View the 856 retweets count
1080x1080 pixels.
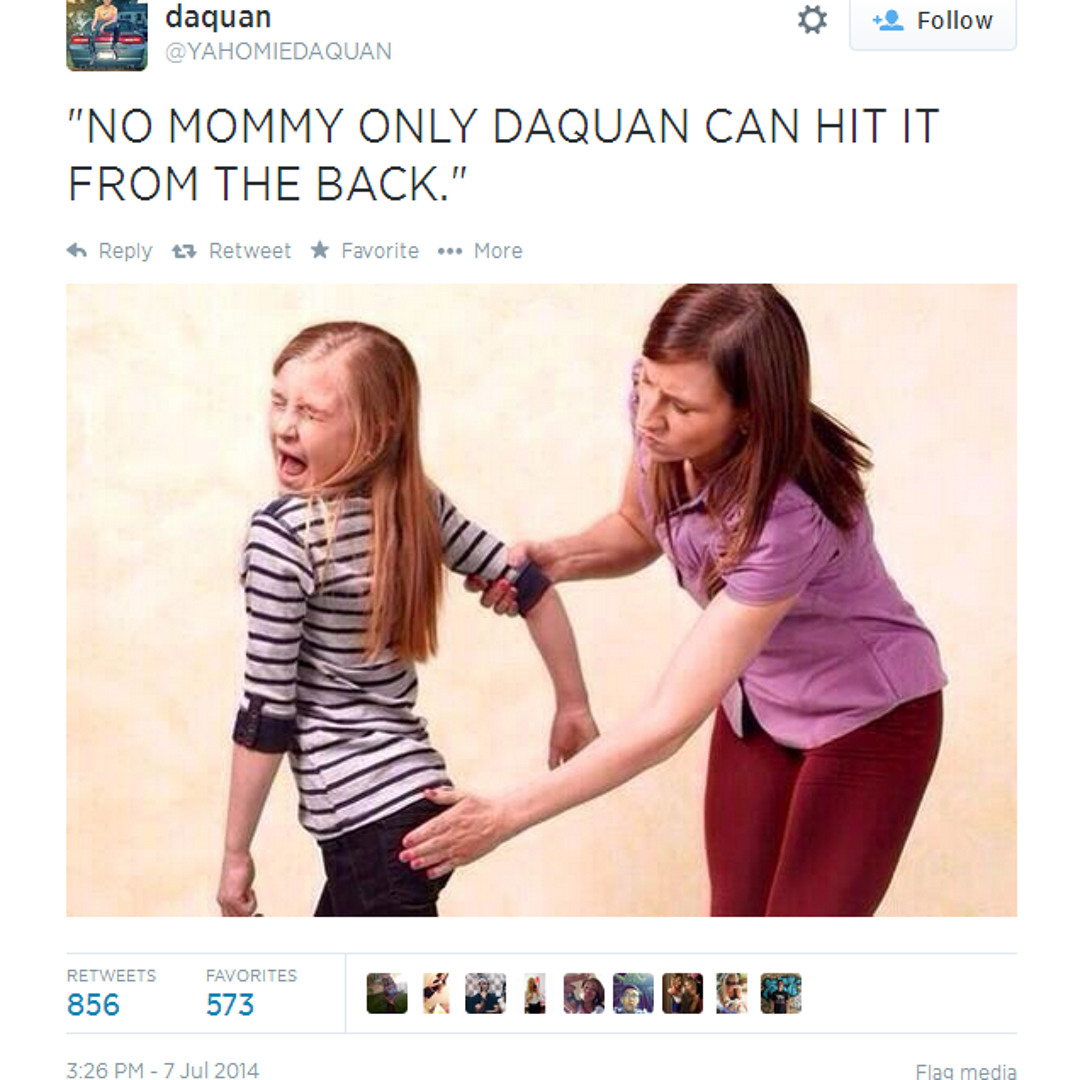click(x=93, y=1005)
